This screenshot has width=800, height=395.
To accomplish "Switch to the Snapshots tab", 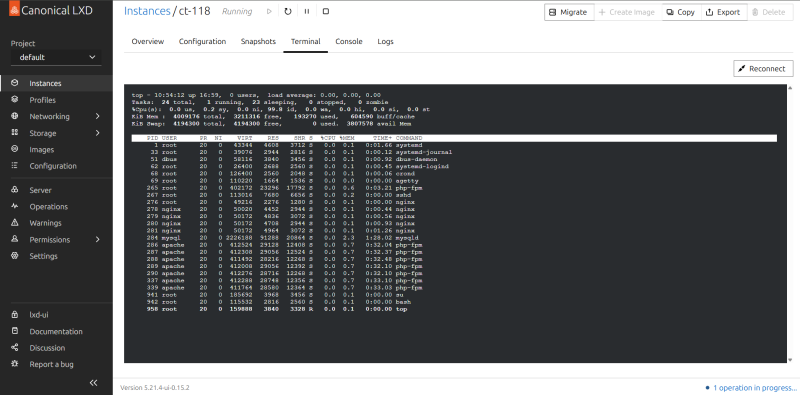I will tap(258, 41).
